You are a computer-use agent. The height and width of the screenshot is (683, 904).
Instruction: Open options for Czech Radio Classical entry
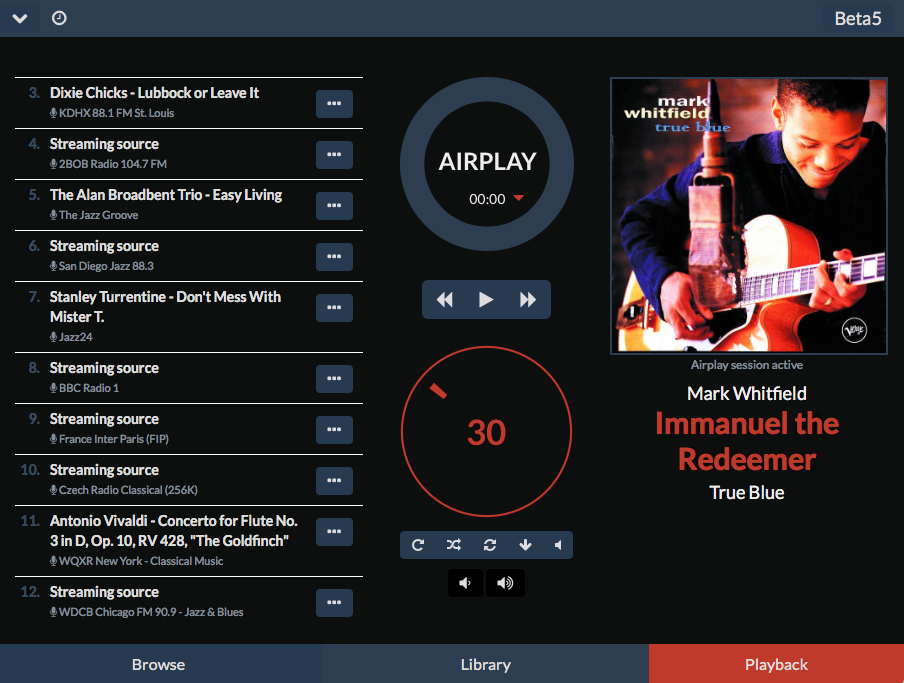(334, 481)
